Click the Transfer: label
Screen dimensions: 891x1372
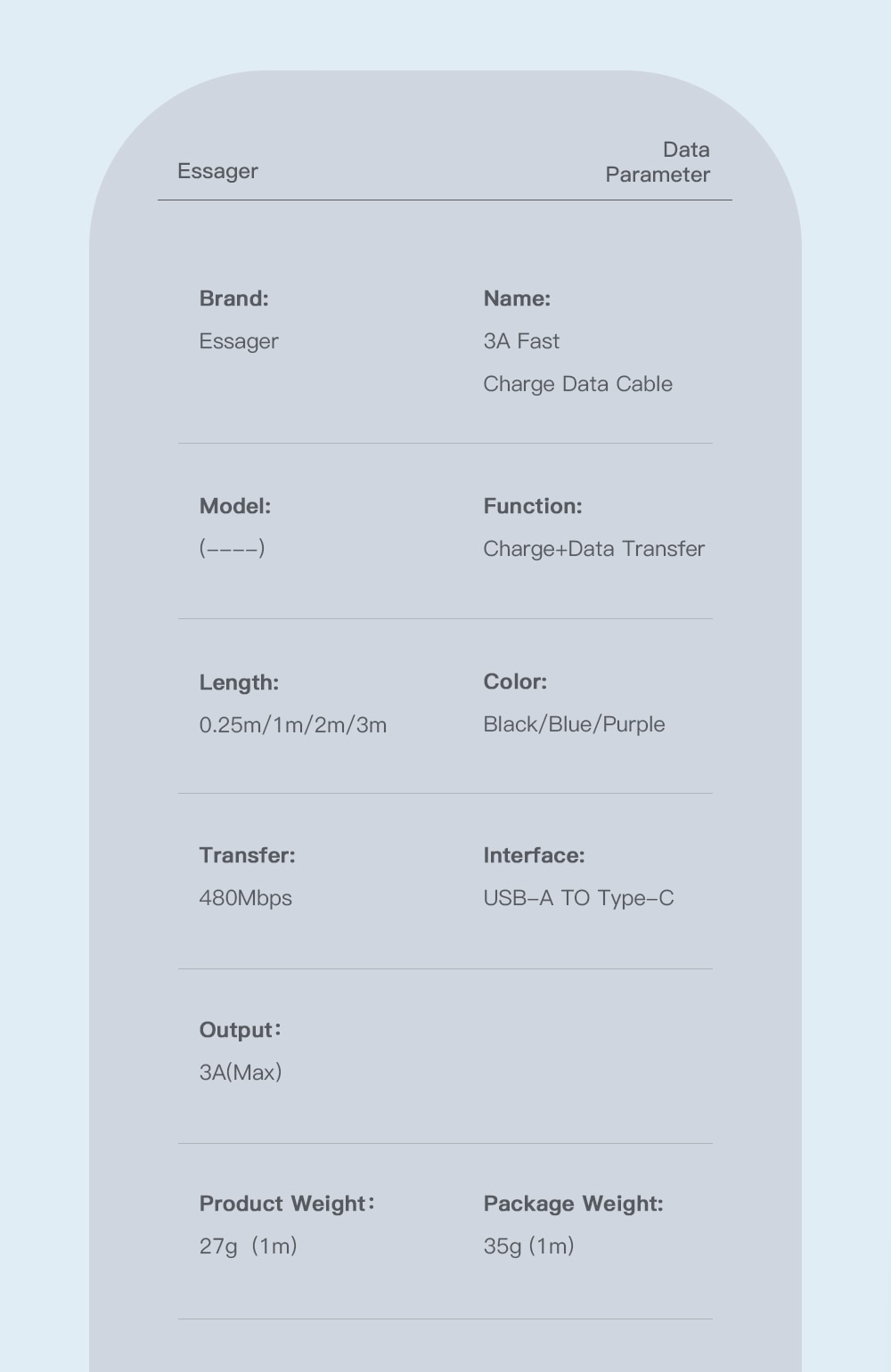pos(247,855)
